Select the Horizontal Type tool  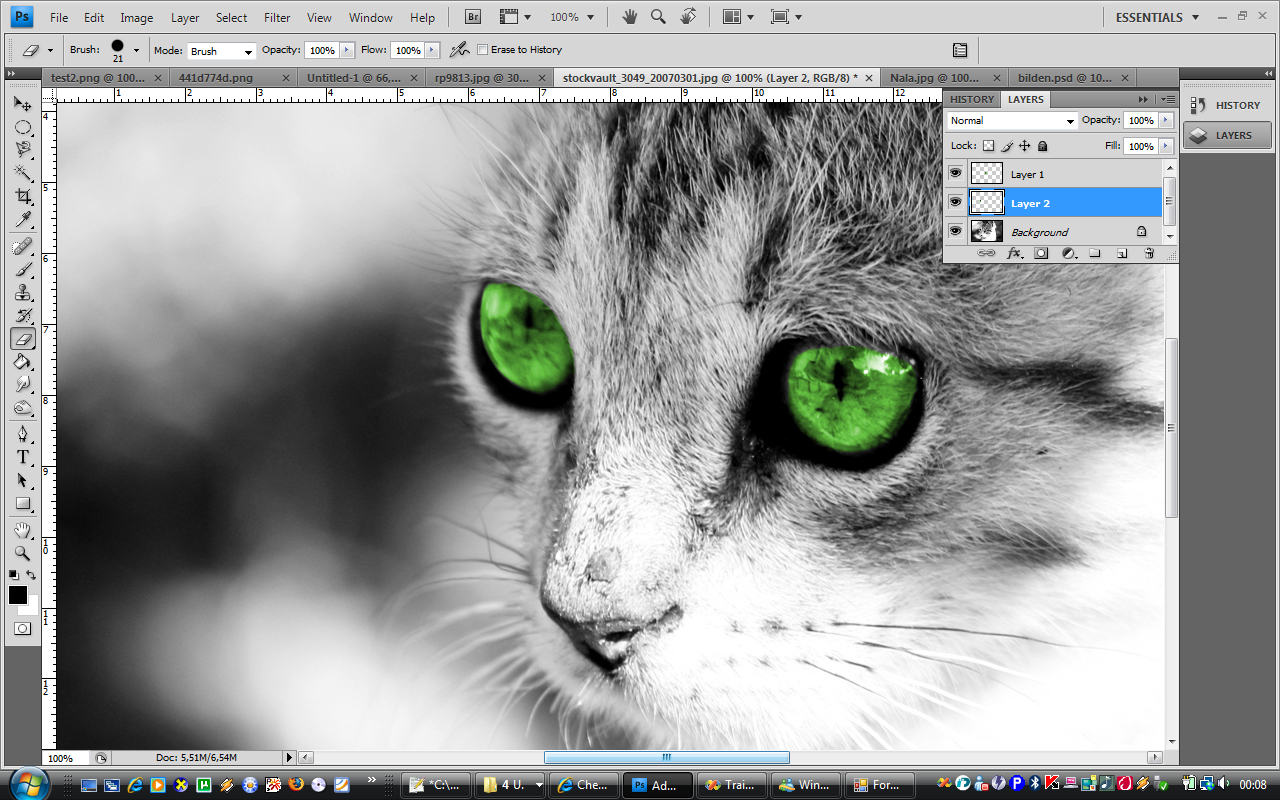point(23,457)
